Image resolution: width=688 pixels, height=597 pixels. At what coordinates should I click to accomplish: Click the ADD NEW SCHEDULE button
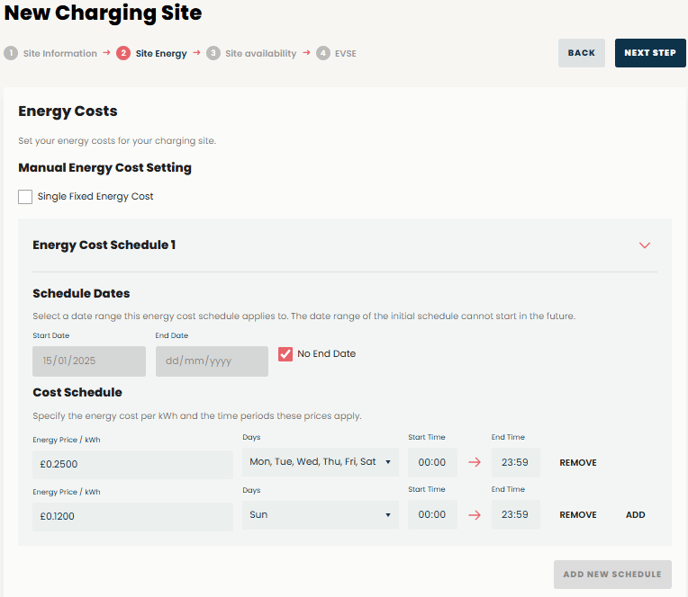613,574
